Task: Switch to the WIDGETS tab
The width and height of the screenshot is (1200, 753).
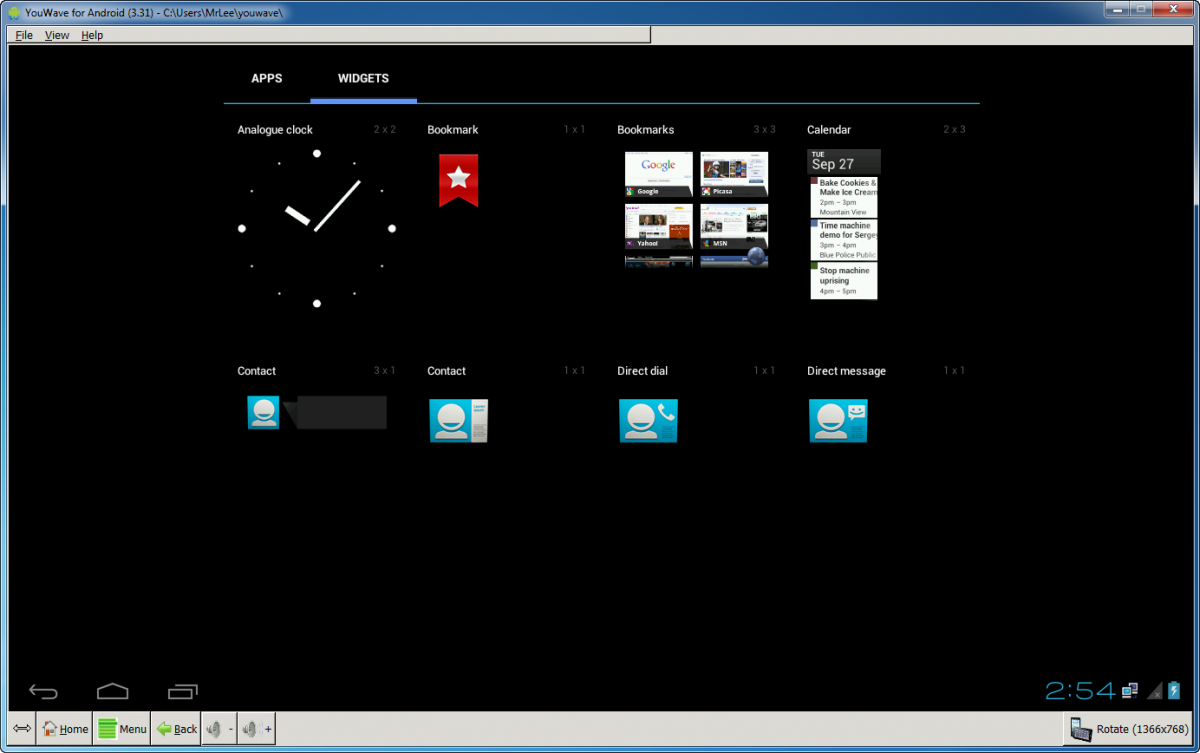Action: point(363,78)
